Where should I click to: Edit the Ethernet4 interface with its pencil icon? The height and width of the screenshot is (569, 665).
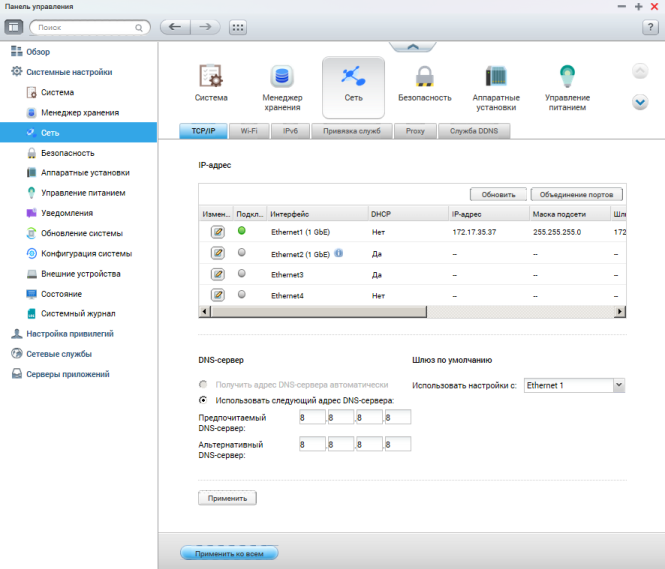point(218,295)
